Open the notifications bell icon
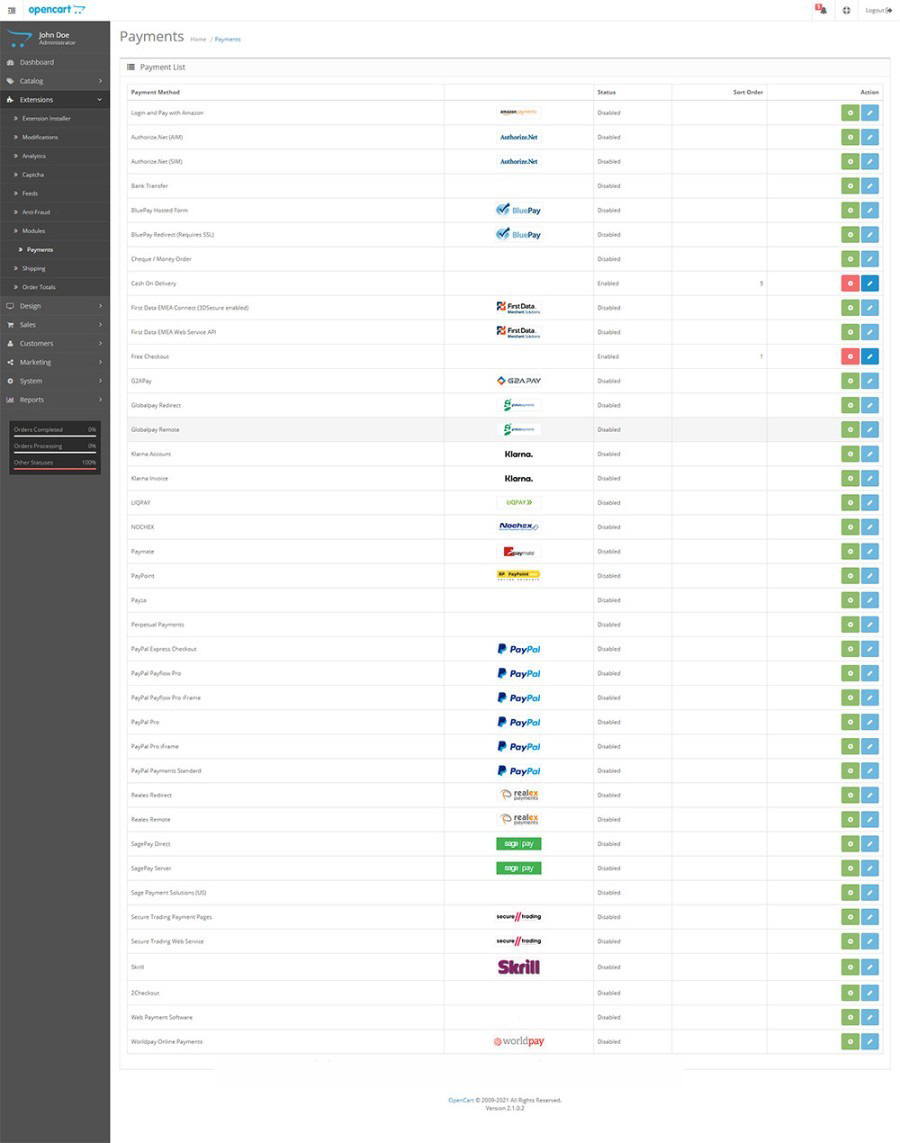Screen dimensions: 900x1143 tap(821, 10)
